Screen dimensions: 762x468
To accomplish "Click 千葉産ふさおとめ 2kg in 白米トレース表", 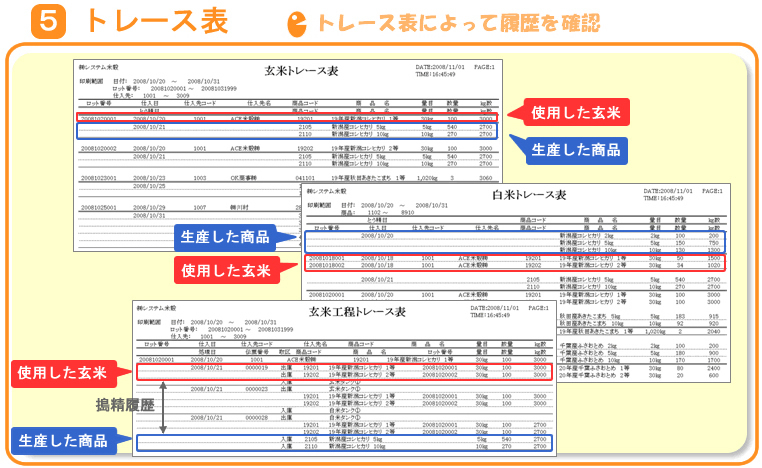I will pos(589,346).
